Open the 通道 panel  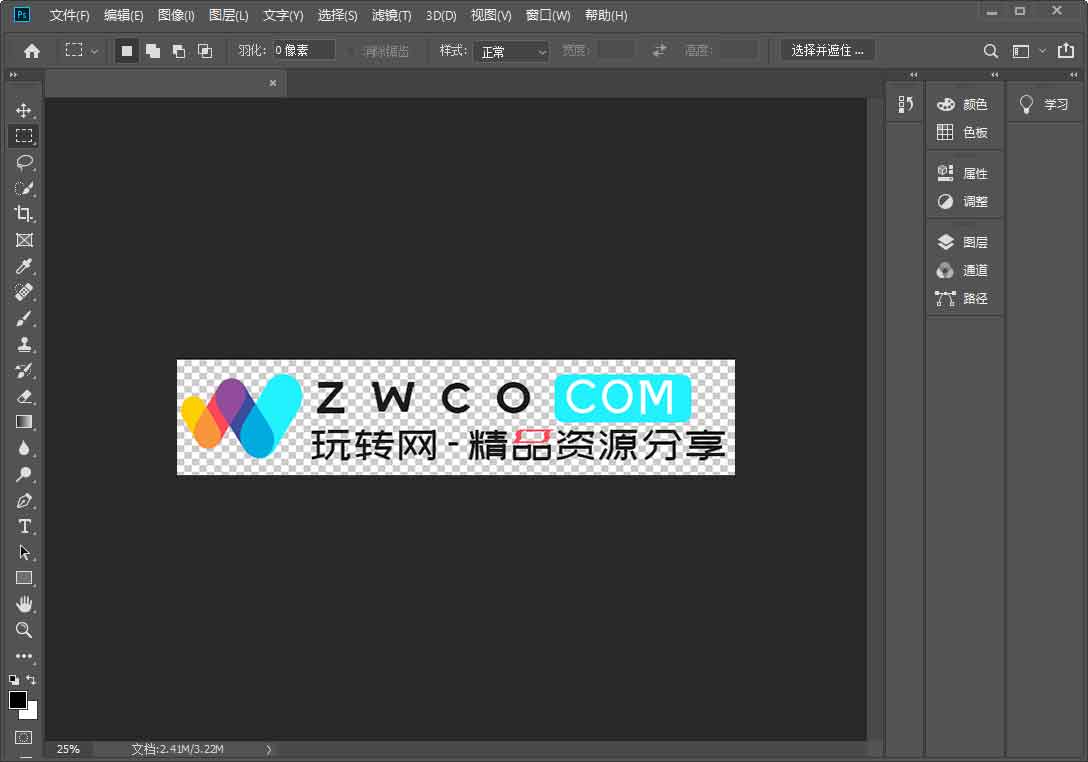coord(964,270)
